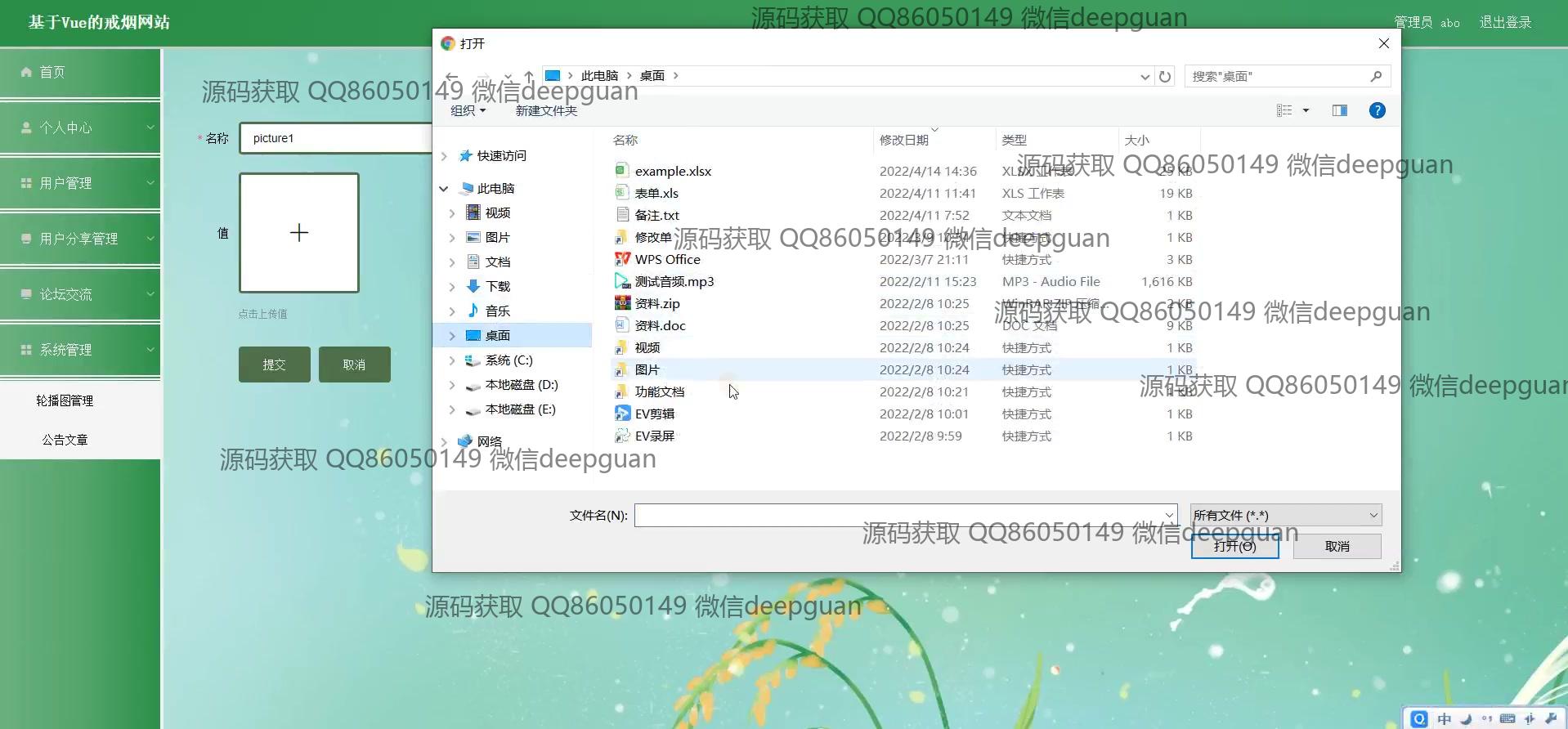Screen dimensions: 1568x729
Task: Select the 测试音频.mp3 file icon
Action: click(x=622, y=281)
